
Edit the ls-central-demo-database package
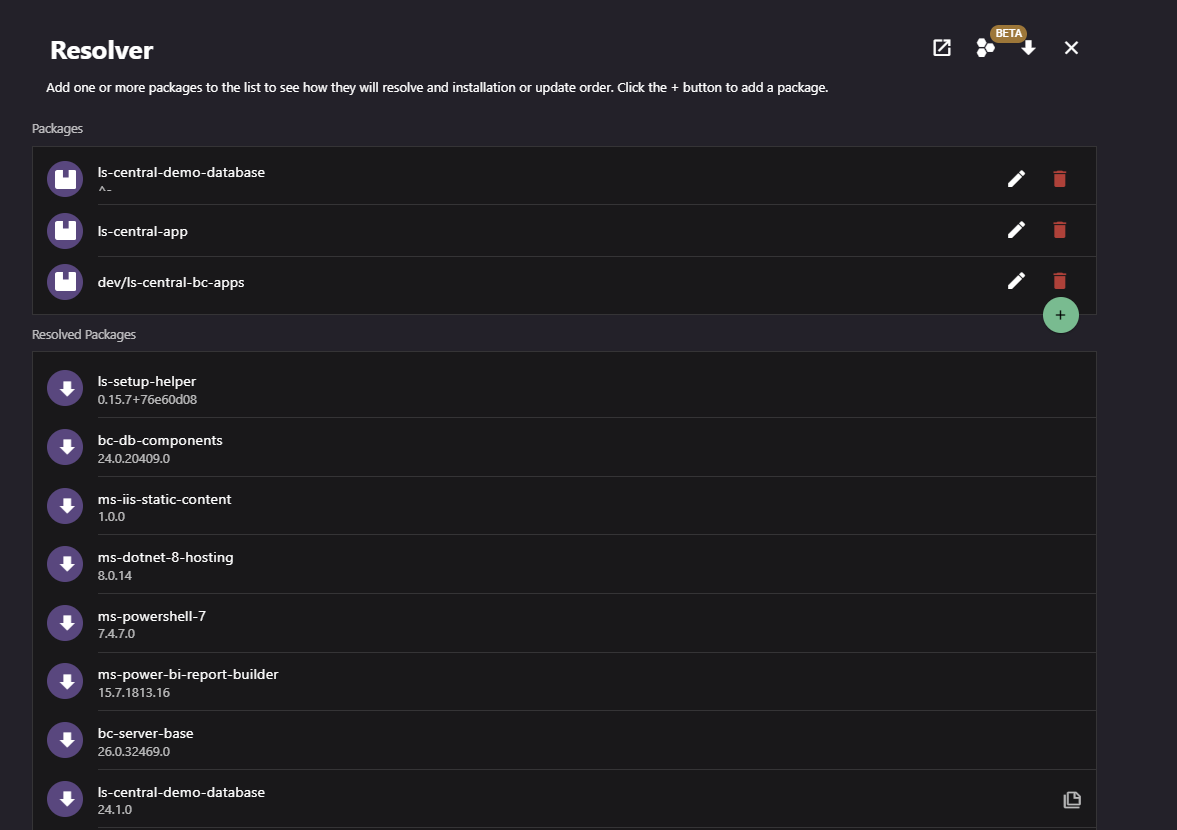[1016, 179]
